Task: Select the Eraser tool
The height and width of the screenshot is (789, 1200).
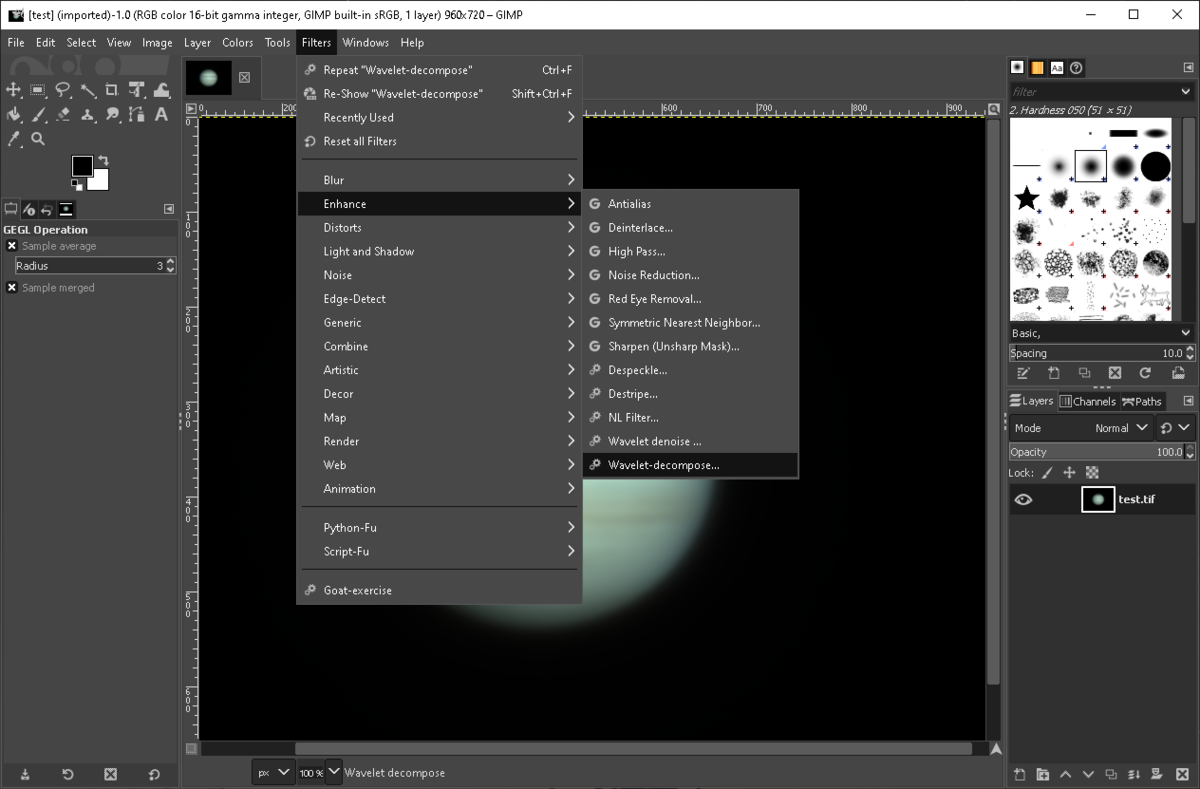Action: pos(63,115)
